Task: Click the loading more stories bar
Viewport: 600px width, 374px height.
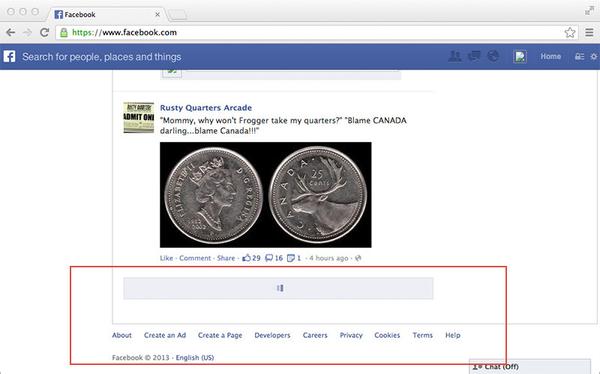Action: [278, 288]
